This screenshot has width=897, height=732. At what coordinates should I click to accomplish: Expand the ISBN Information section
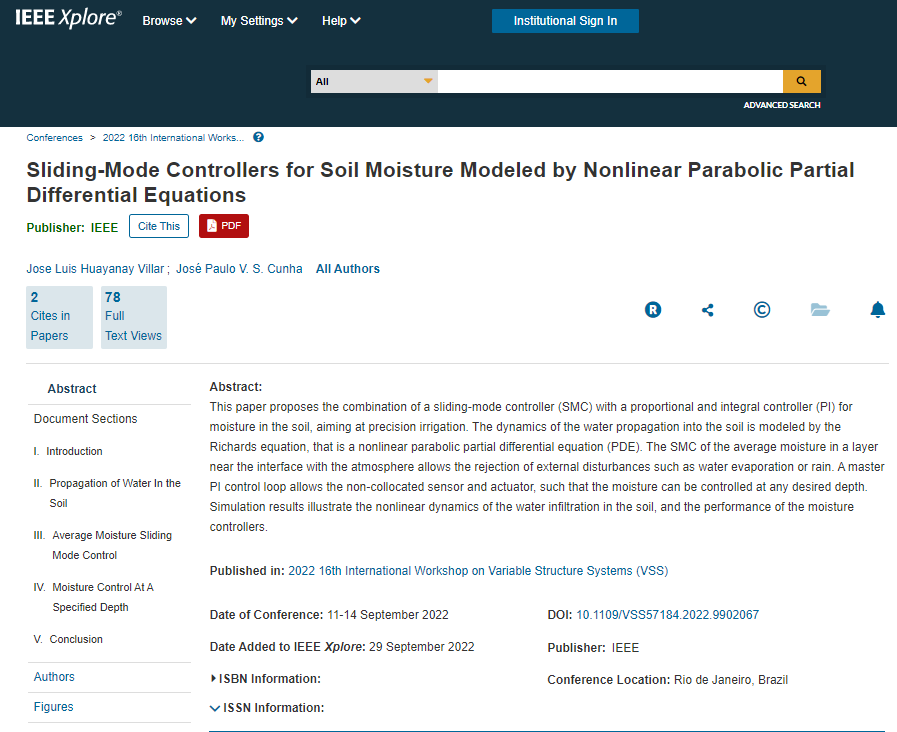(266, 679)
